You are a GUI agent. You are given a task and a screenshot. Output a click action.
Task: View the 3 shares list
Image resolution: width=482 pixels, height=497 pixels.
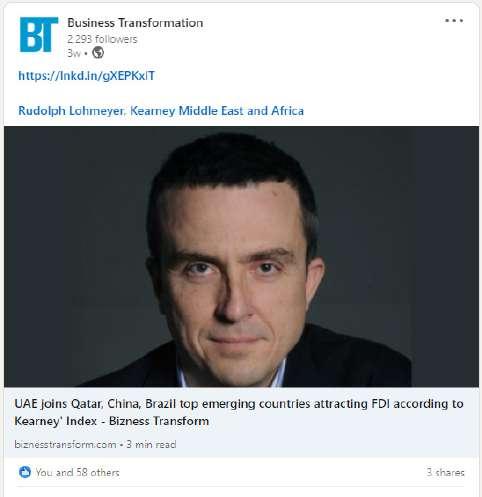coord(446,472)
